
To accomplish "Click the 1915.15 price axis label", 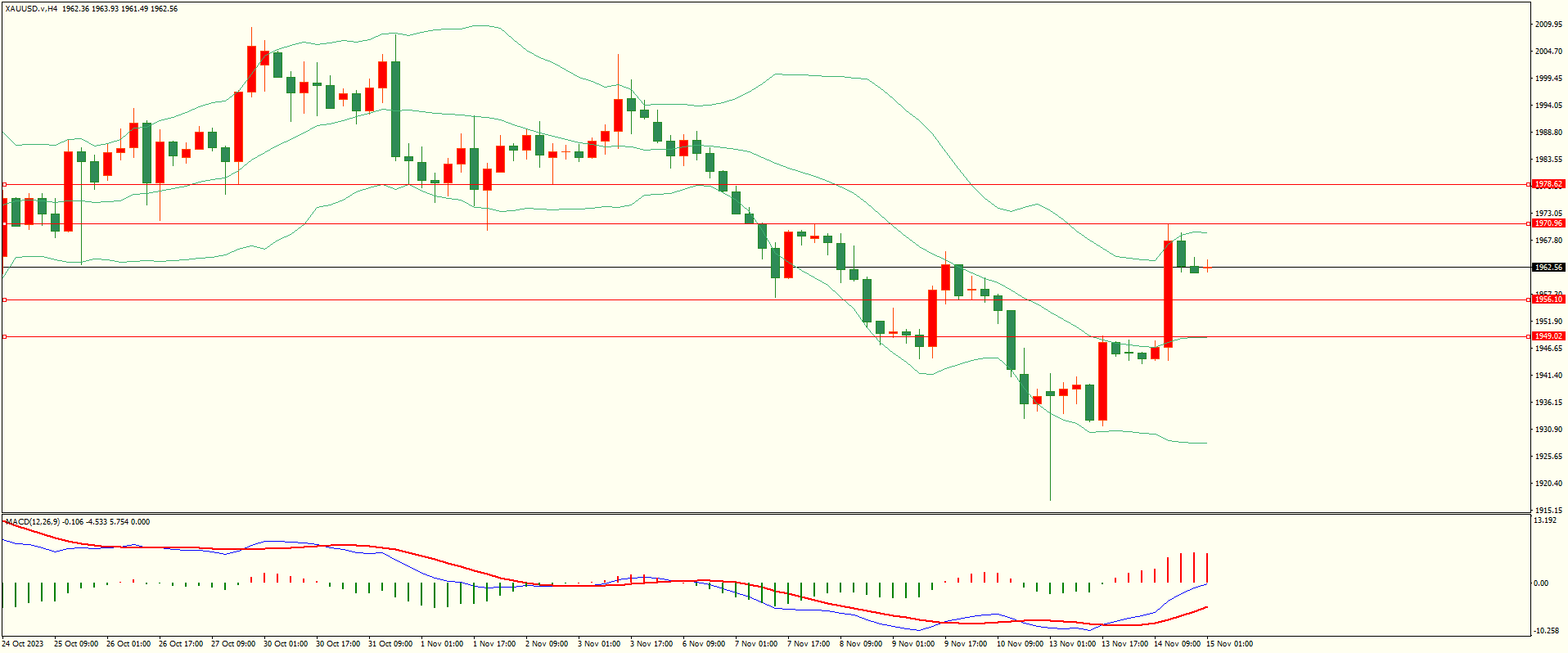I will click(1548, 511).
